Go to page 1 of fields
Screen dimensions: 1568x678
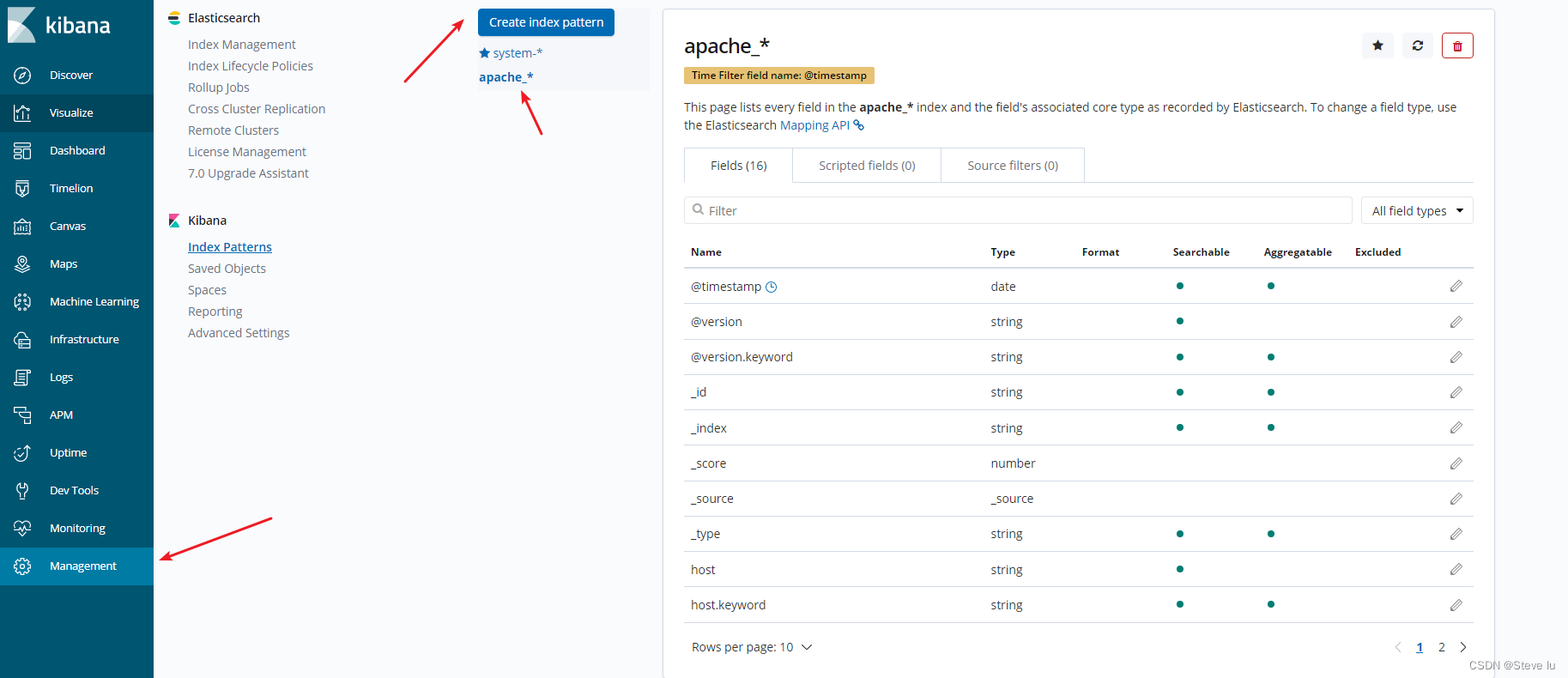coord(1420,647)
